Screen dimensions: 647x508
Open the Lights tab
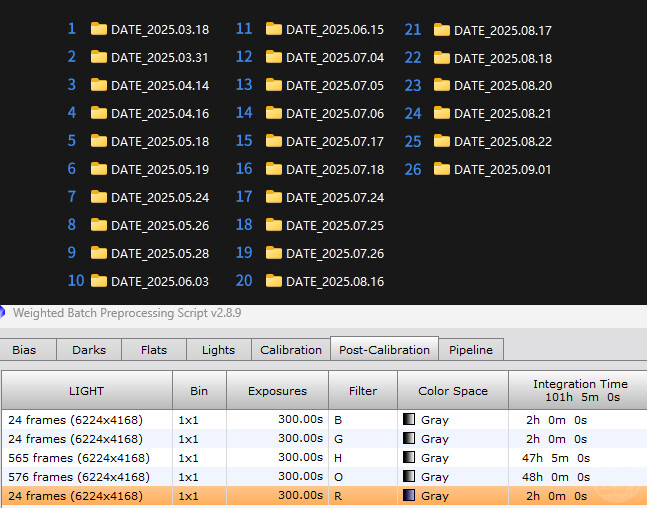(x=218, y=350)
